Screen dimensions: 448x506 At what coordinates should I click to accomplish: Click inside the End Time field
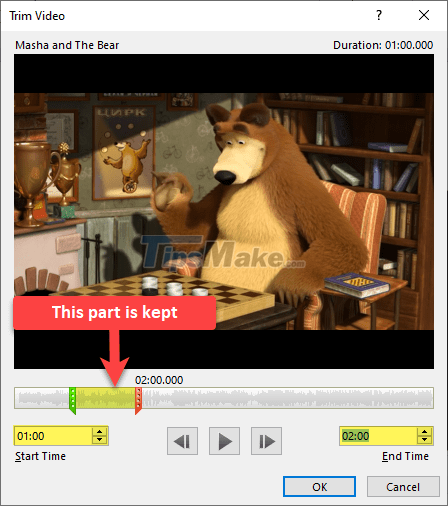(x=378, y=436)
